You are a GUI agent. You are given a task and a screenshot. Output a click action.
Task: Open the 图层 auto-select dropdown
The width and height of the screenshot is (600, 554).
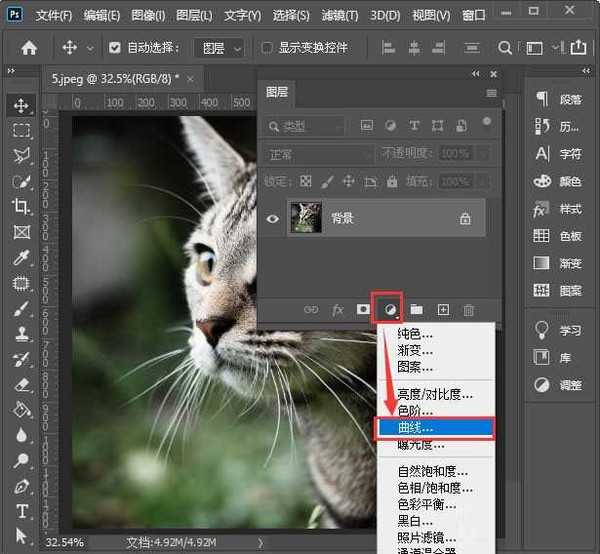(221, 48)
